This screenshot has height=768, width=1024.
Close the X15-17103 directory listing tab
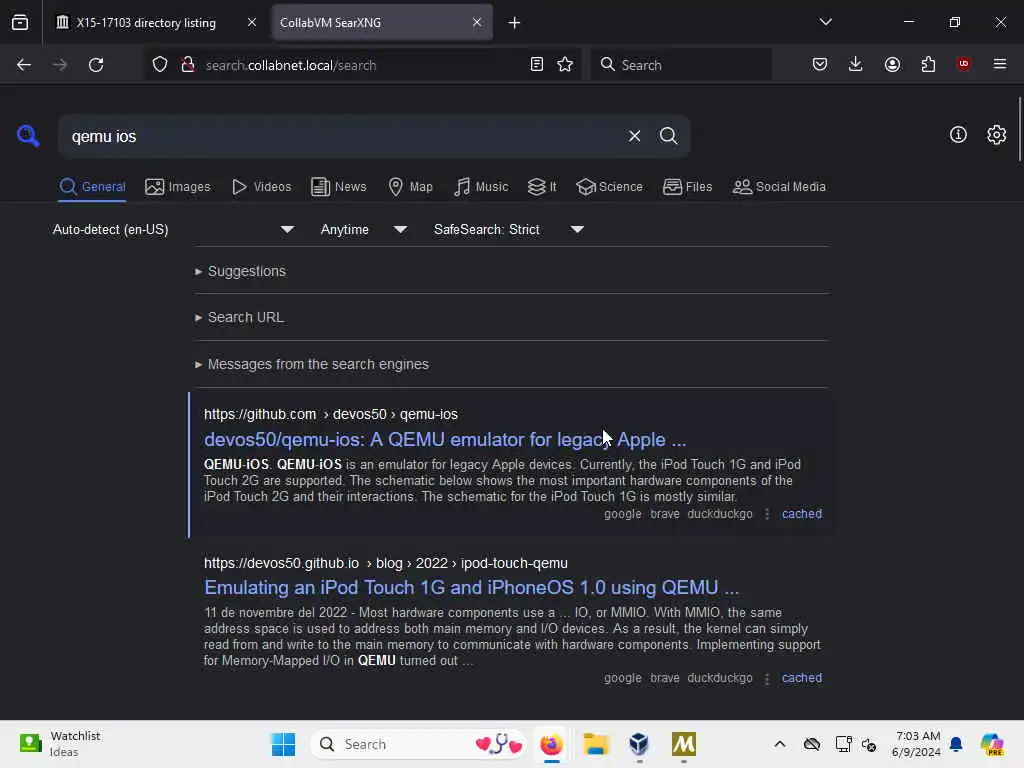click(251, 22)
